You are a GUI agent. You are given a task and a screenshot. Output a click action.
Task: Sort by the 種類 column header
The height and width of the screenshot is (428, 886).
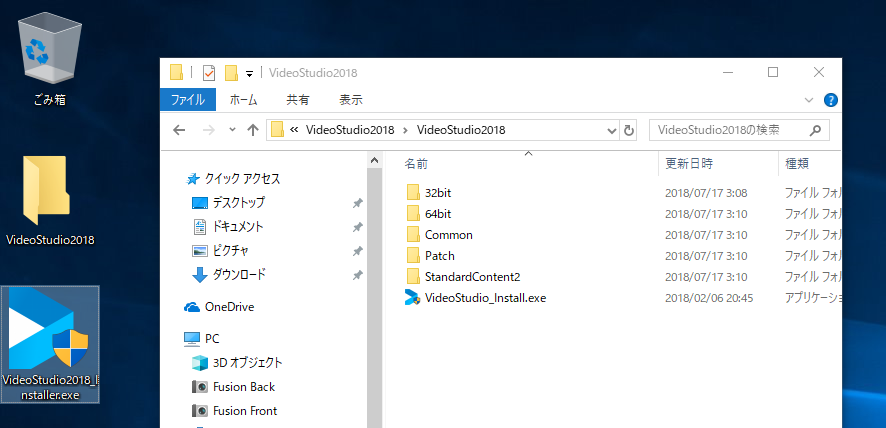pos(797,164)
